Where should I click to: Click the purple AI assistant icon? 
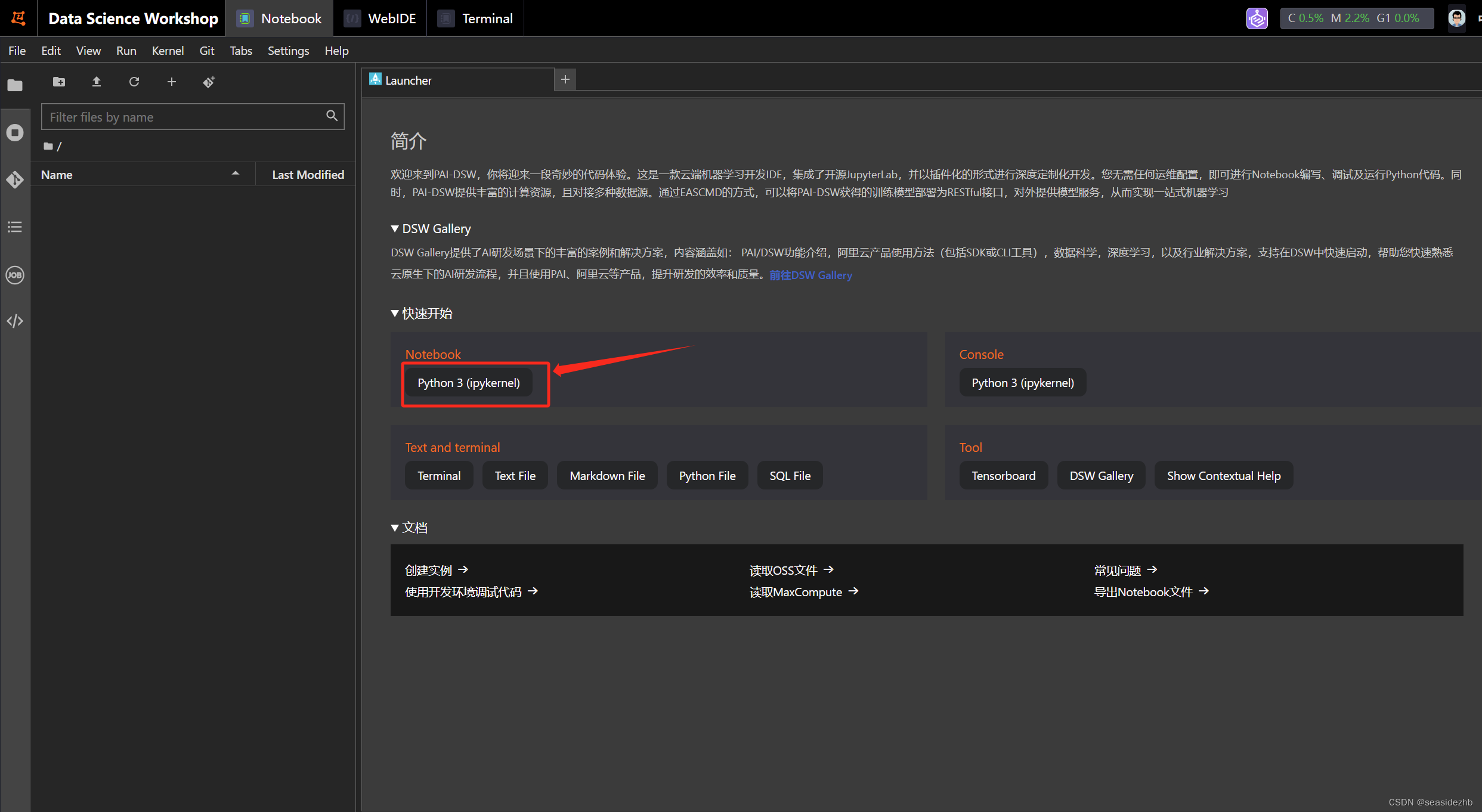coord(1257,18)
